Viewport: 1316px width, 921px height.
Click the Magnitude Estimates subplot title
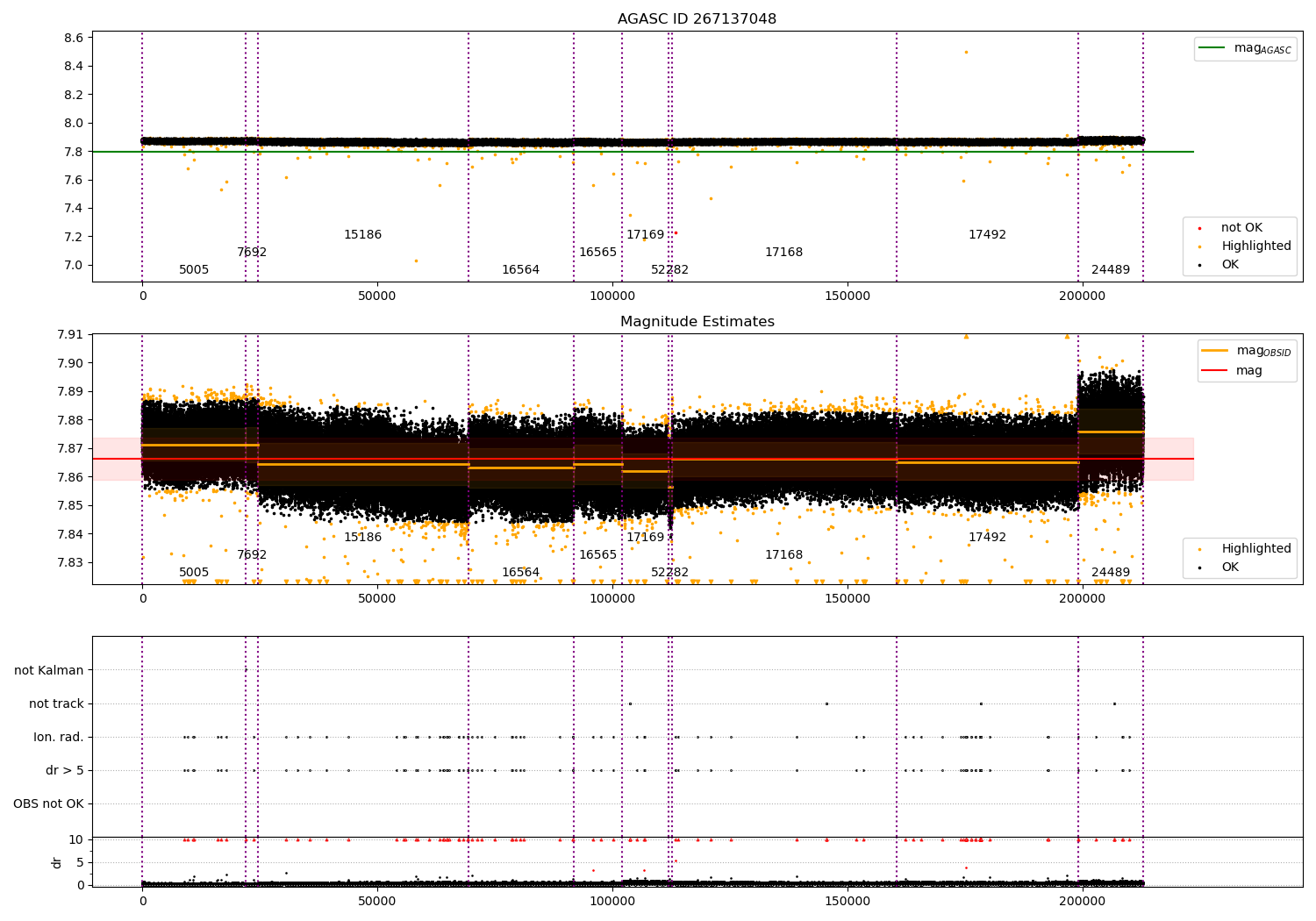(x=697, y=322)
